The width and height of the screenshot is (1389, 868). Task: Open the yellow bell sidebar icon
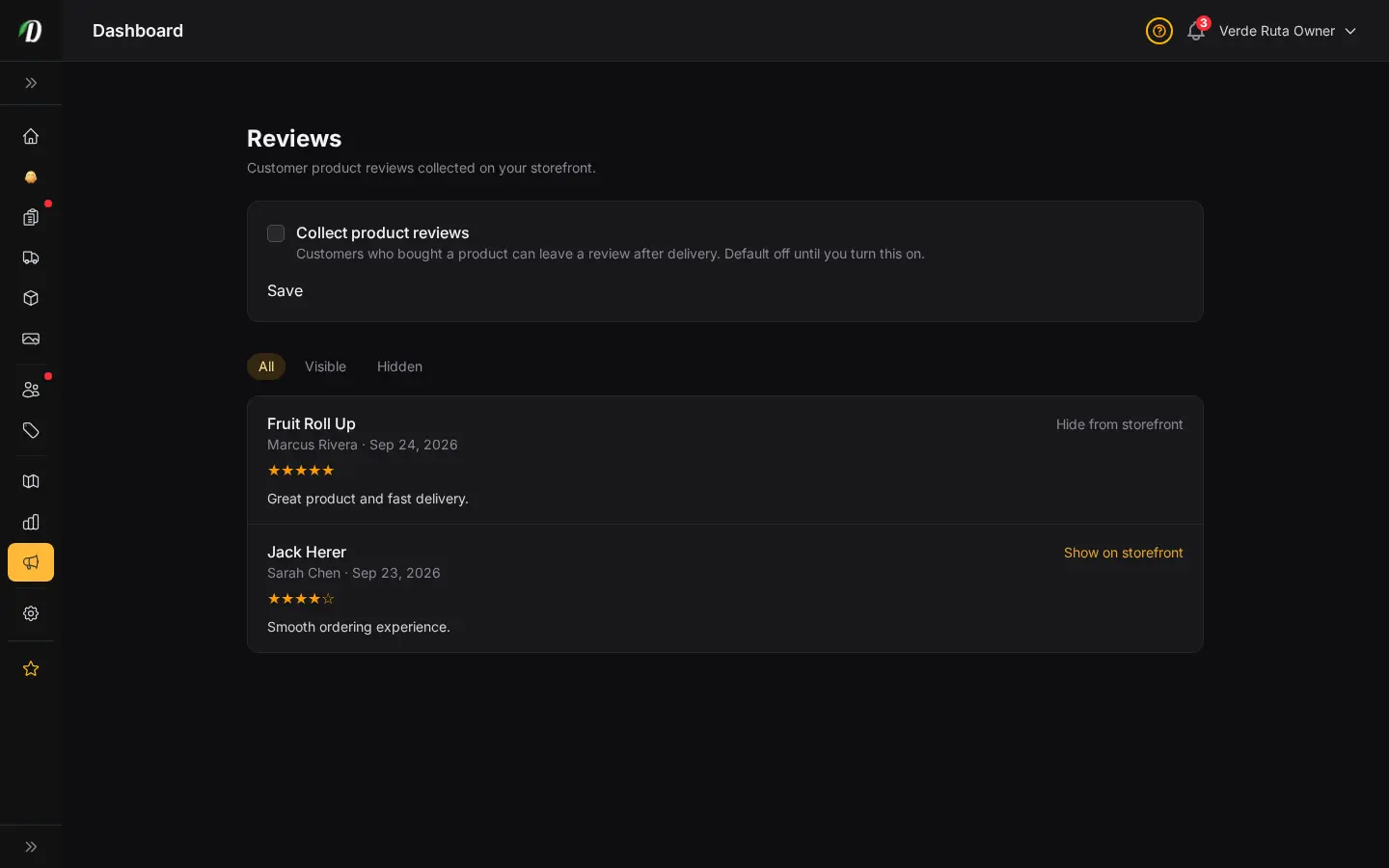(31, 176)
